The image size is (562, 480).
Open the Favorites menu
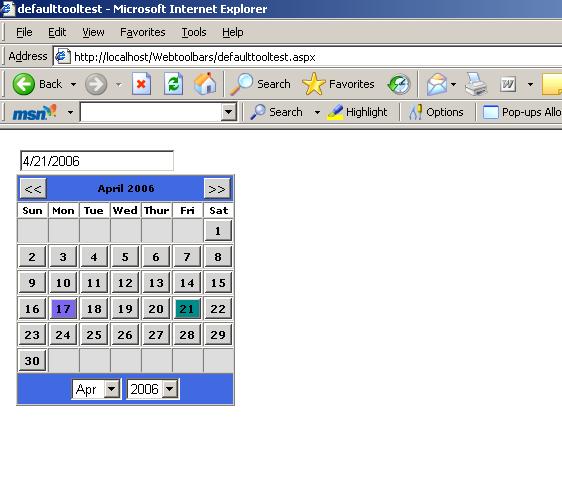(143, 32)
